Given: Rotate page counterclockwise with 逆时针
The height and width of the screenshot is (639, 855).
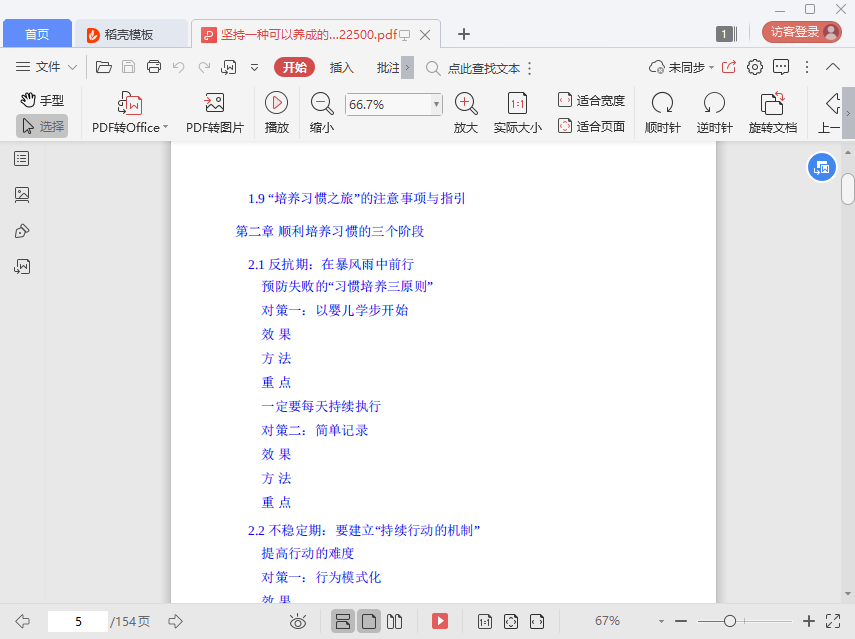Looking at the screenshot, I should [714, 103].
